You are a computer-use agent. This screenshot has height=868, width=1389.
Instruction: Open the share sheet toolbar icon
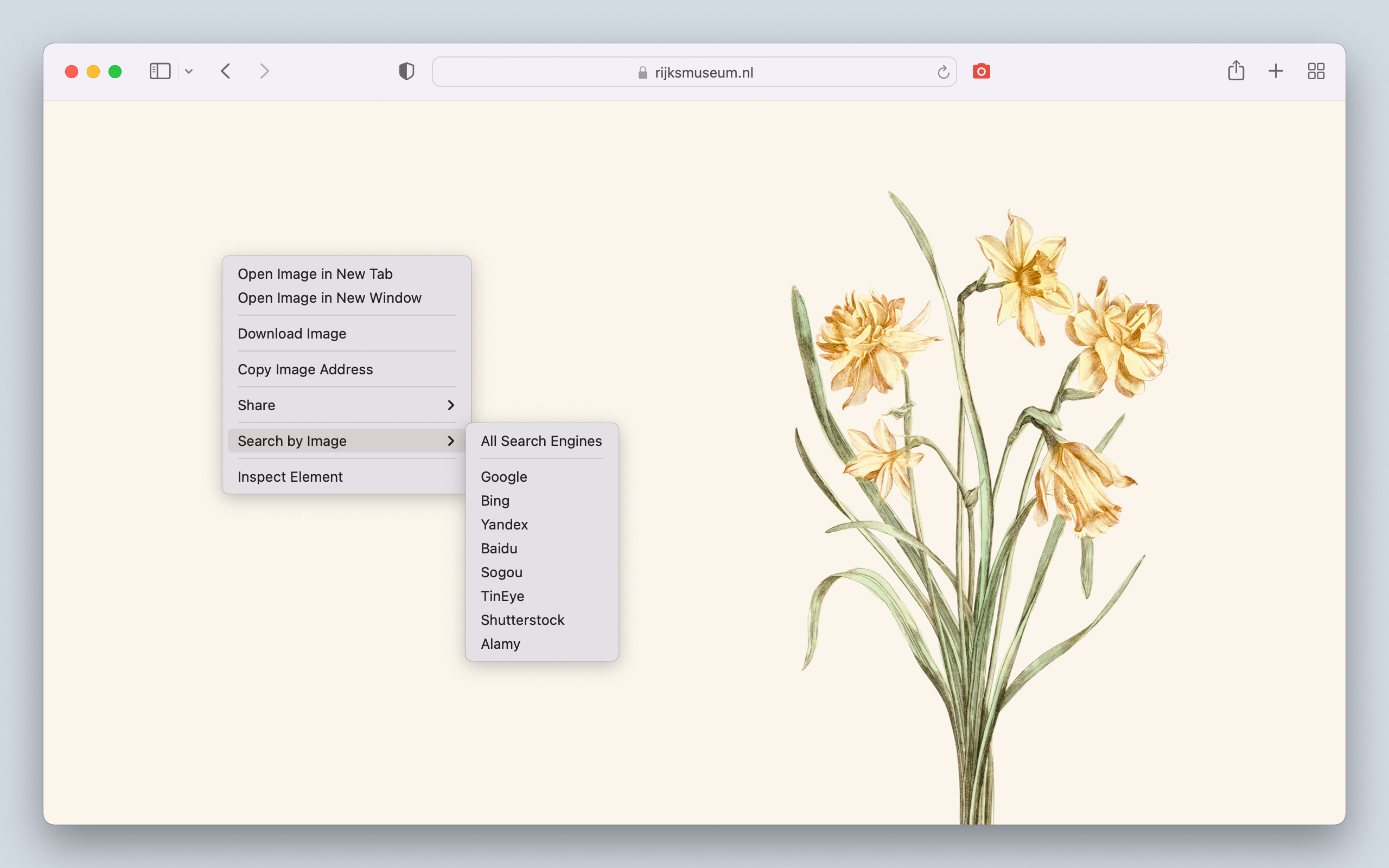click(1236, 71)
